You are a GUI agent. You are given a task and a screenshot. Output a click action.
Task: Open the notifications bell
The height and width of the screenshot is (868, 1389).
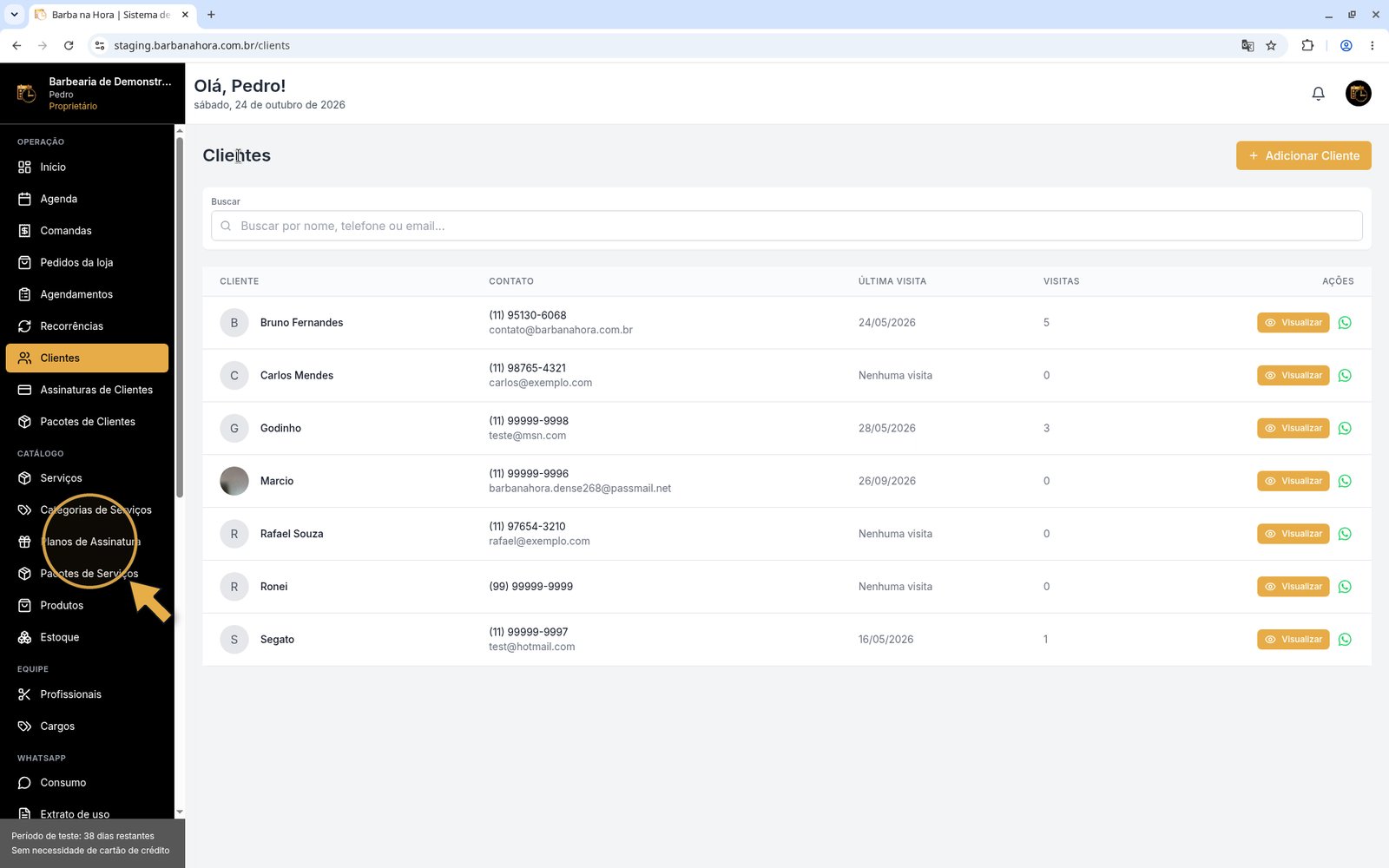(x=1318, y=94)
